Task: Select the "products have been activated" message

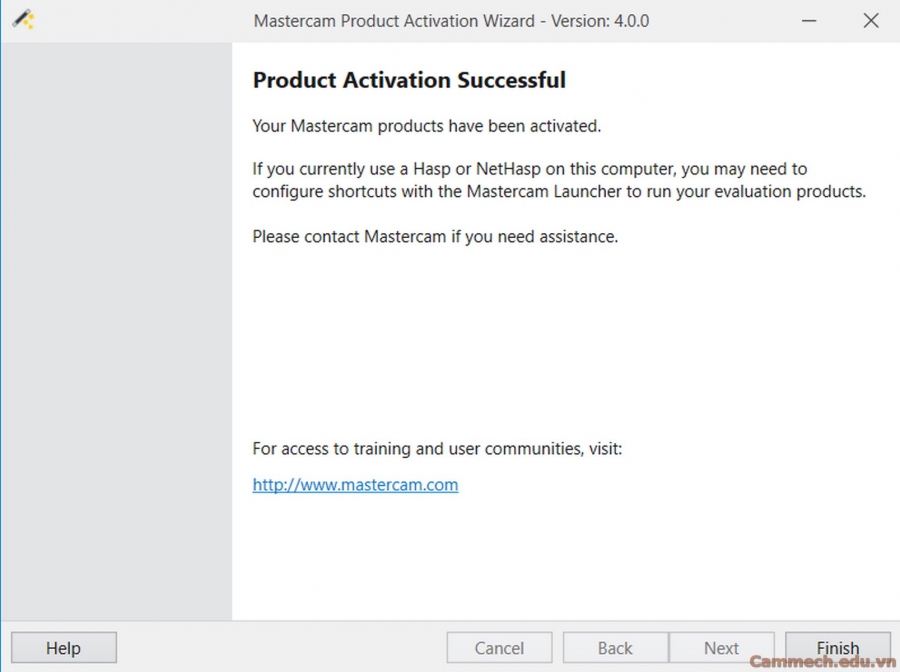Action: (x=426, y=126)
